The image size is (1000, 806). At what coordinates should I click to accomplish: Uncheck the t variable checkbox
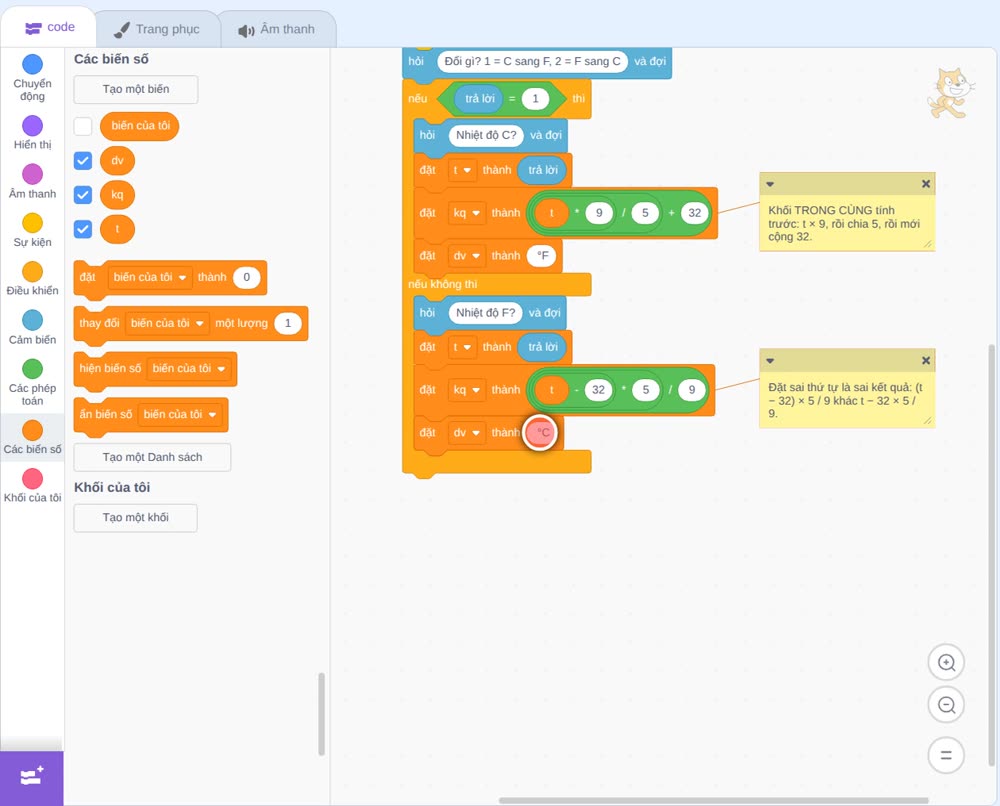(x=83, y=229)
